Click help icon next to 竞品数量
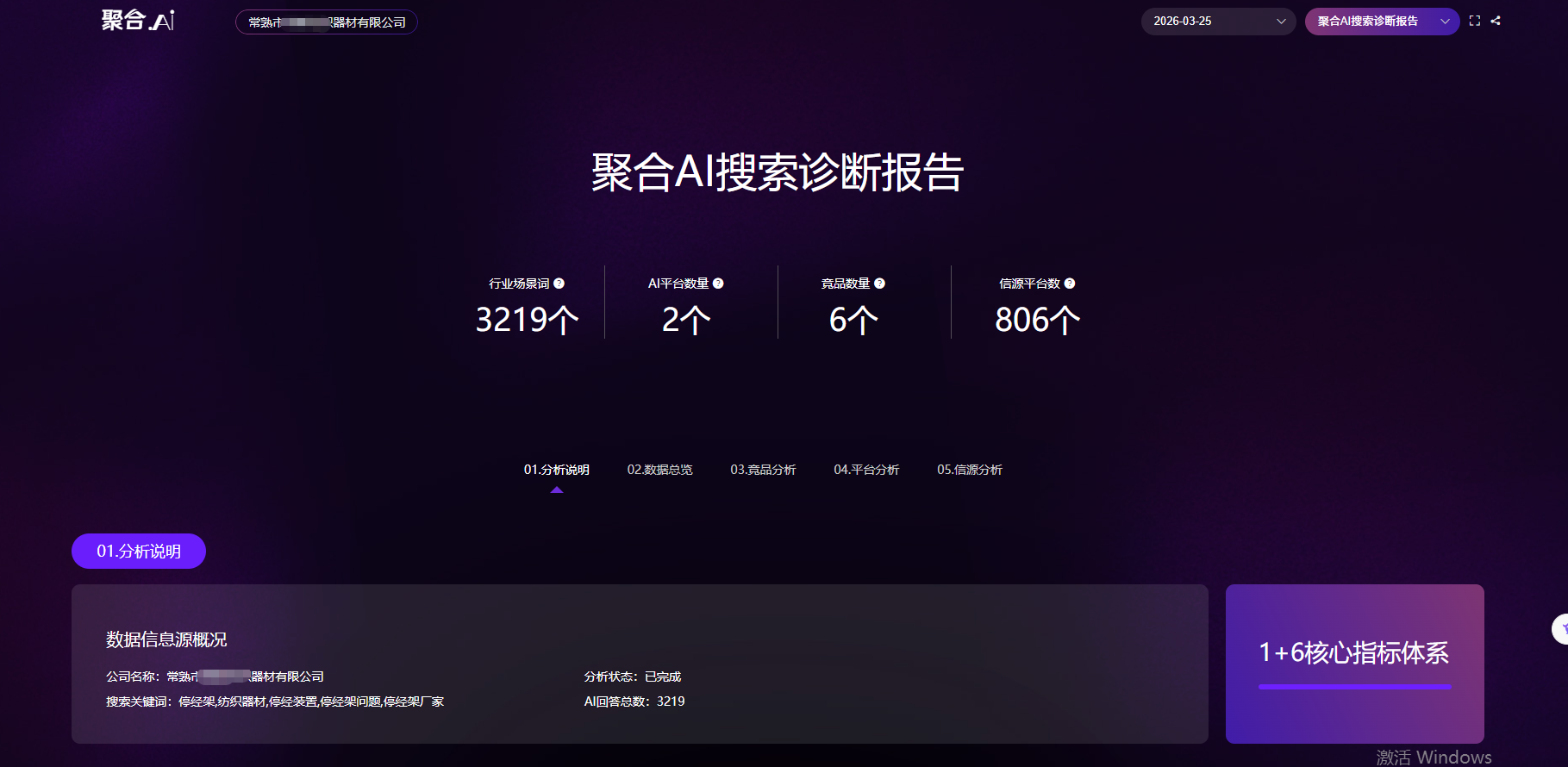This screenshot has width=1568, height=767. click(879, 284)
